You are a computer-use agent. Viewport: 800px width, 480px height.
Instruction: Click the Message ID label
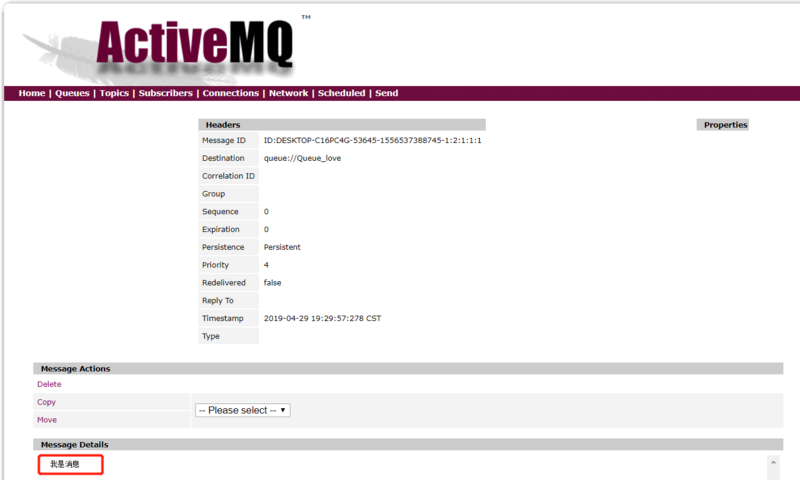[223, 140]
